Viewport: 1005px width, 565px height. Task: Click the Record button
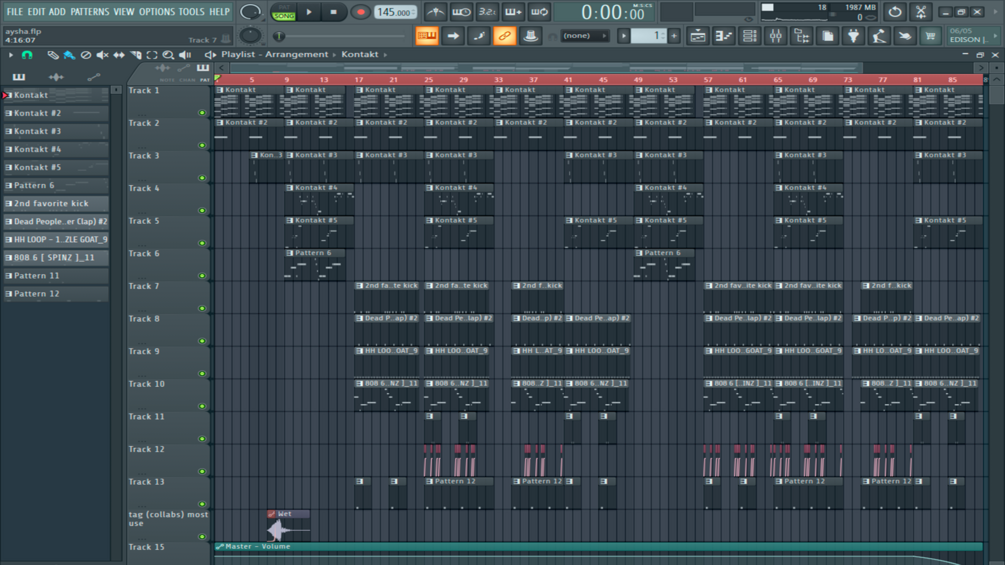(x=360, y=12)
